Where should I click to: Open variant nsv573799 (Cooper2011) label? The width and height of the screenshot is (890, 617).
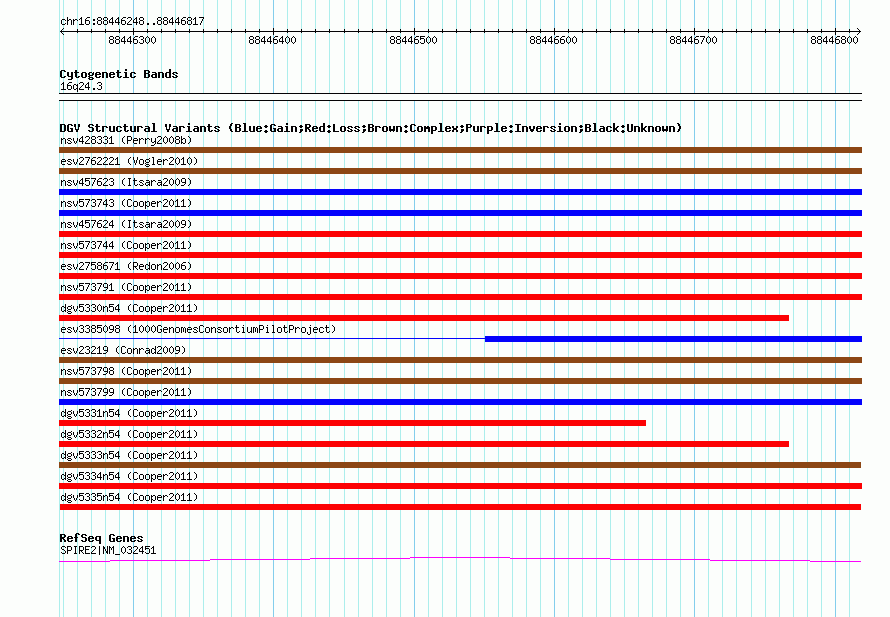coord(126,392)
